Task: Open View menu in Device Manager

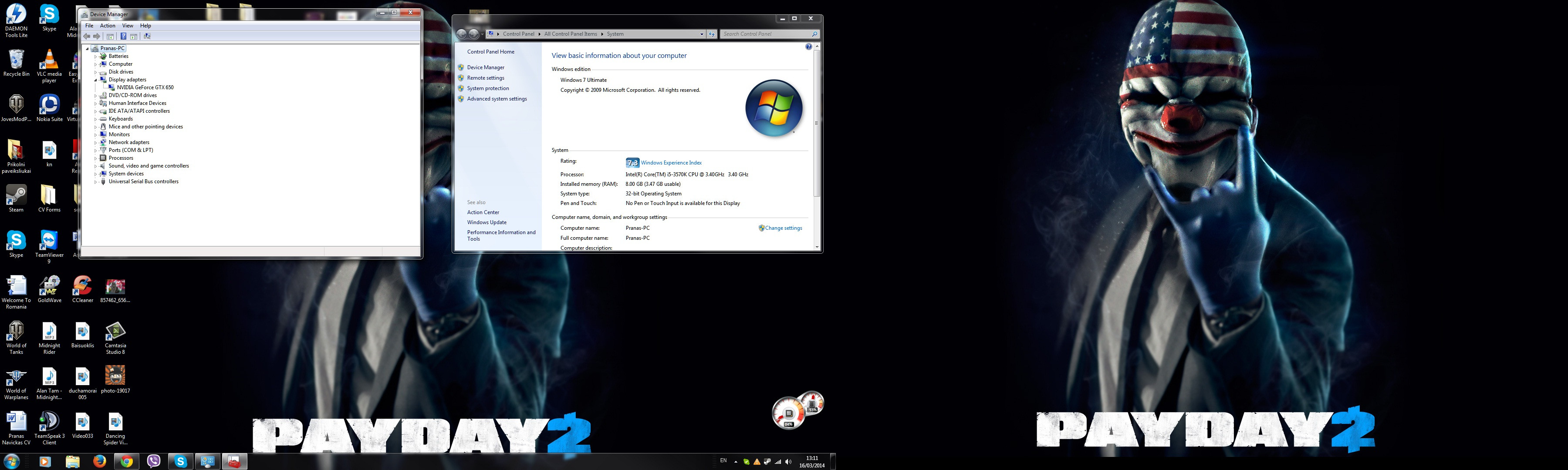Action: [128, 26]
